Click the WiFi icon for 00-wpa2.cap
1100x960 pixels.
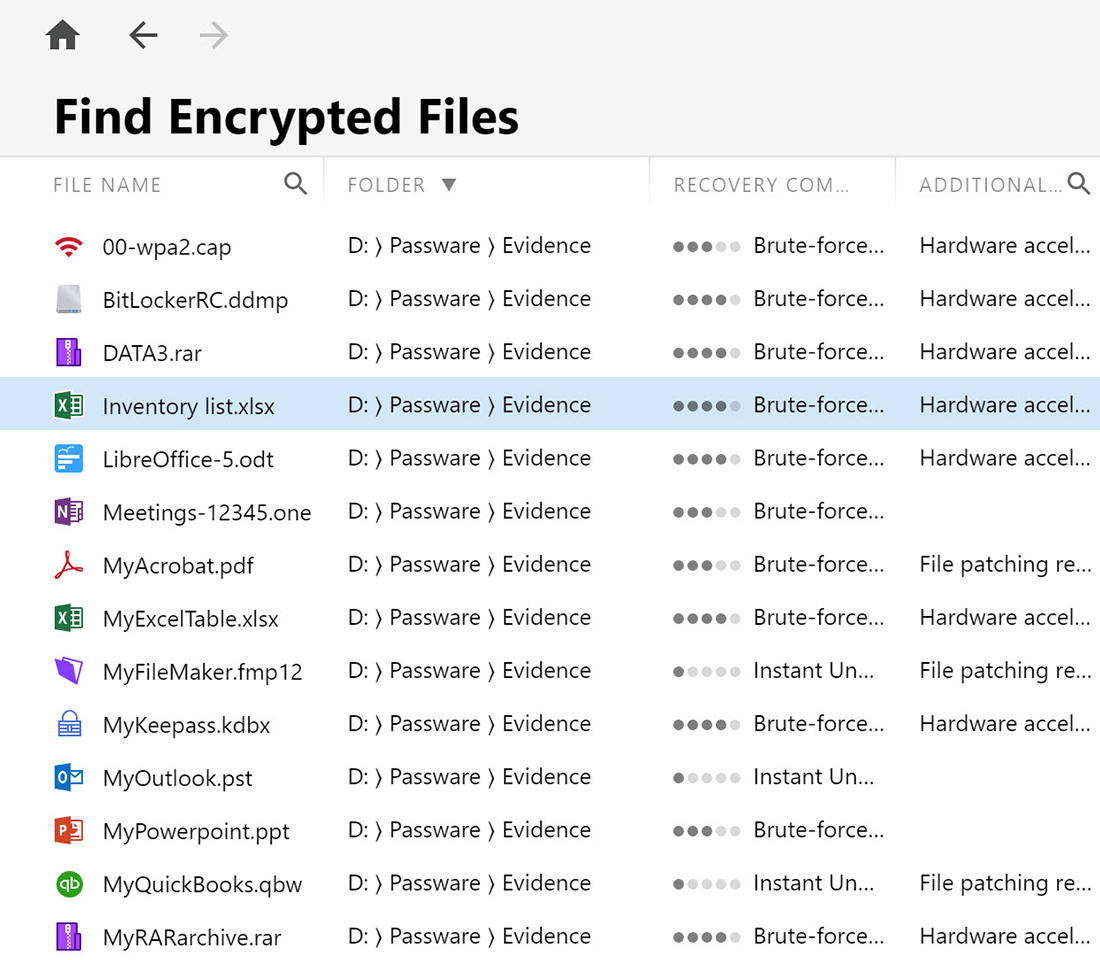pyautogui.click(x=68, y=247)
